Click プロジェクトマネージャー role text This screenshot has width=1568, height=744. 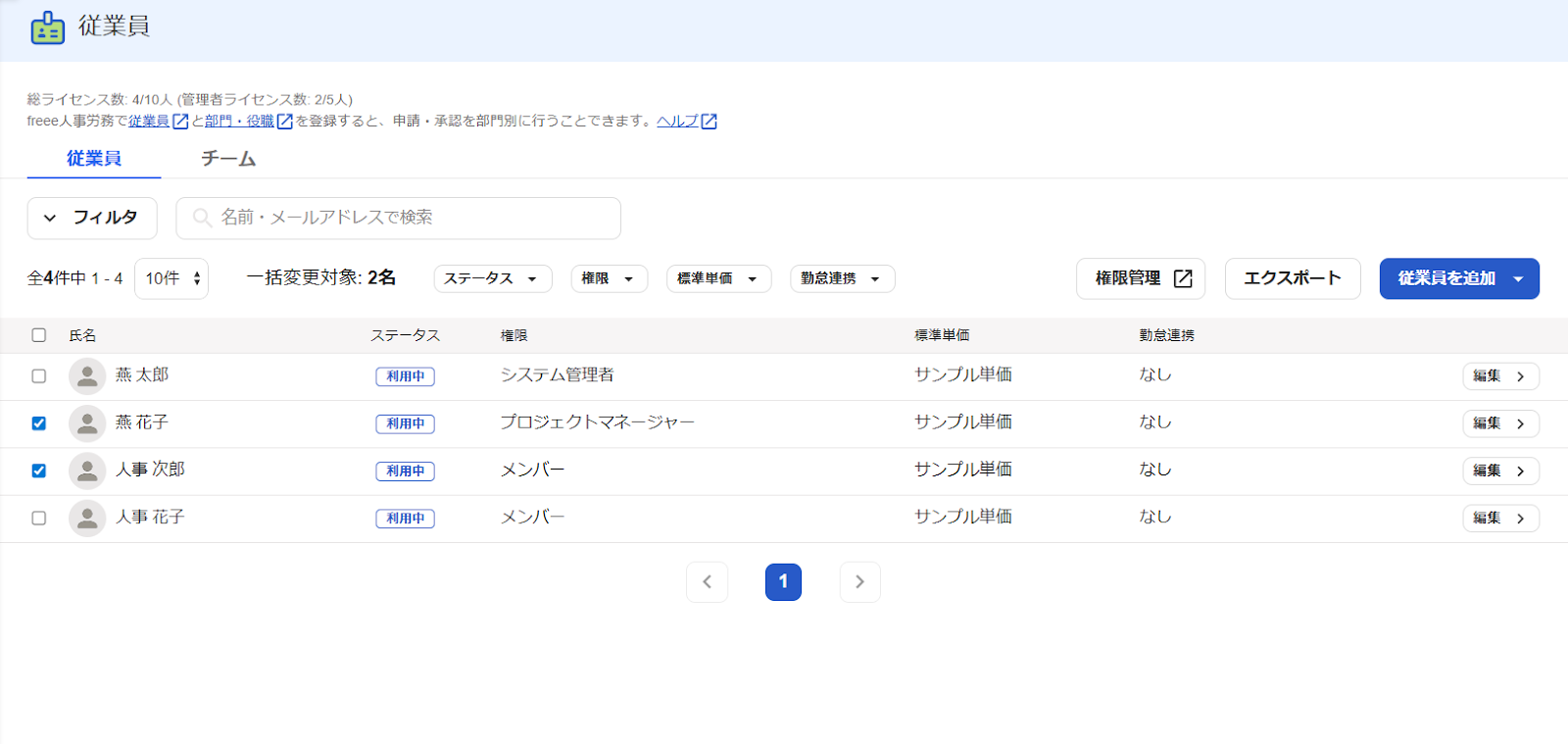[597, 422]
